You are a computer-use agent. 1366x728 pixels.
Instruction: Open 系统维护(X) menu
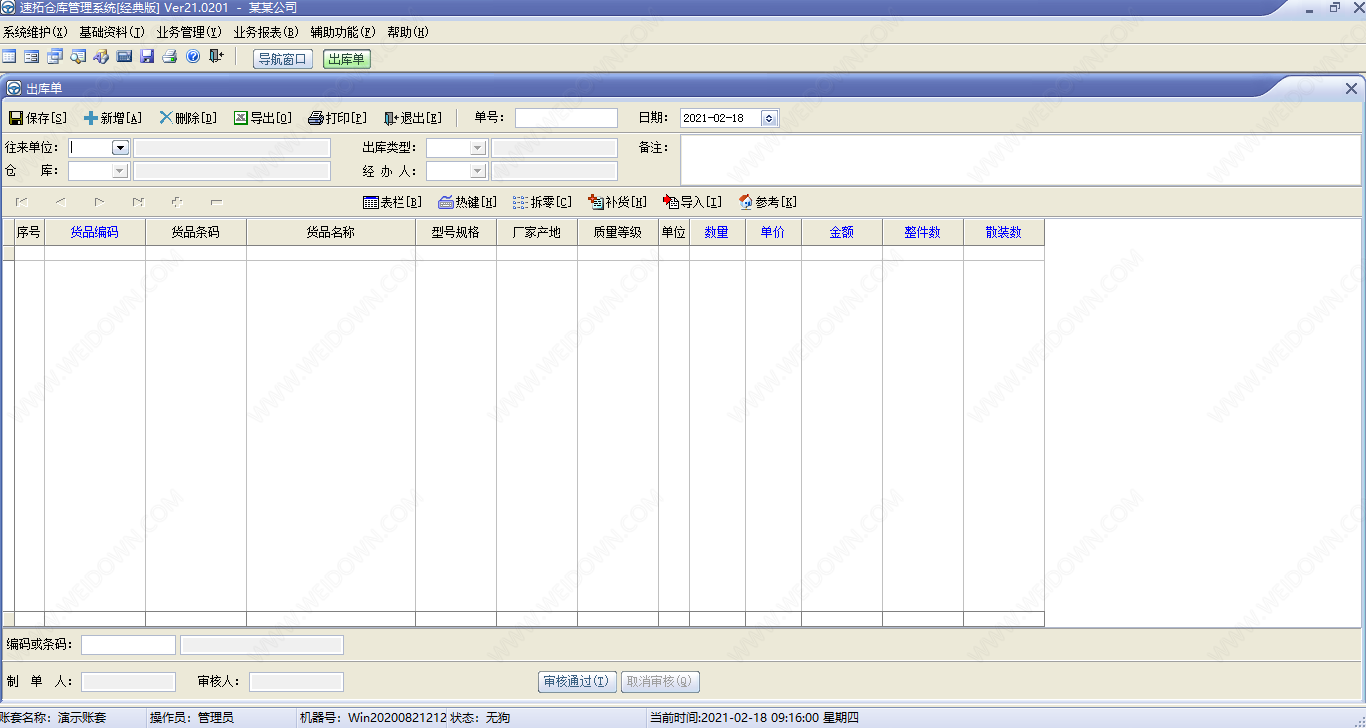tap(35, 32)
